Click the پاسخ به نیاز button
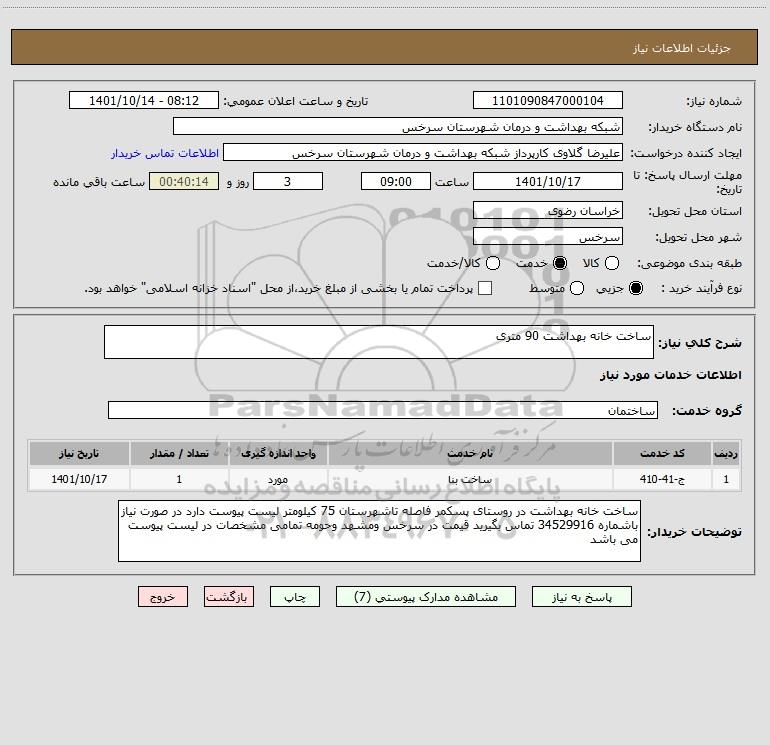The image size is (770, 745). click(x=581, y=597)
